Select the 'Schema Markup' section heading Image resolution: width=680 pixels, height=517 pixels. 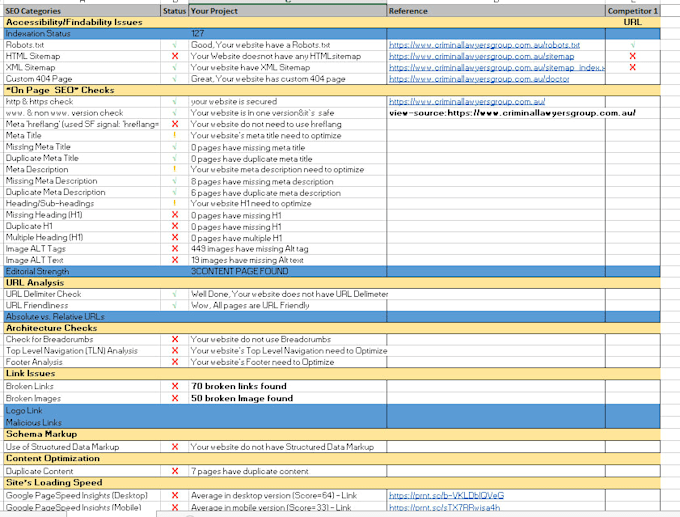point(42,434)
